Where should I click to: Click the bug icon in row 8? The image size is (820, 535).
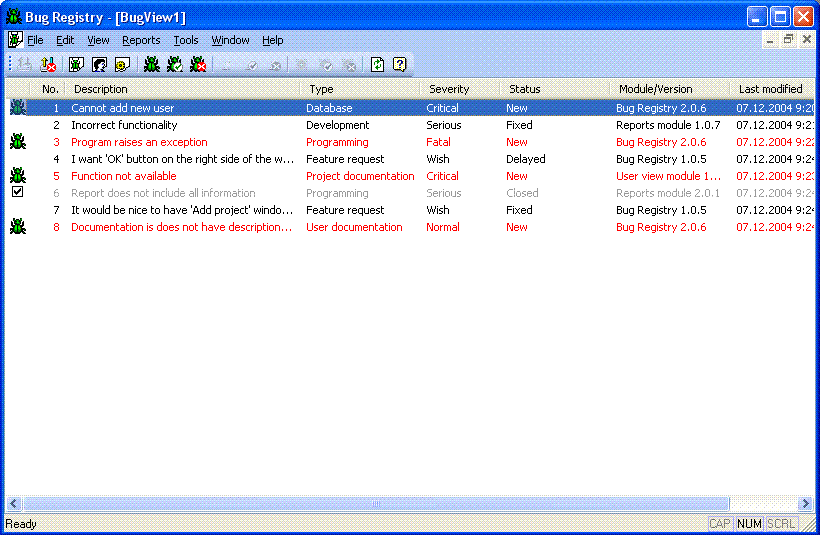tap(18, 227)
